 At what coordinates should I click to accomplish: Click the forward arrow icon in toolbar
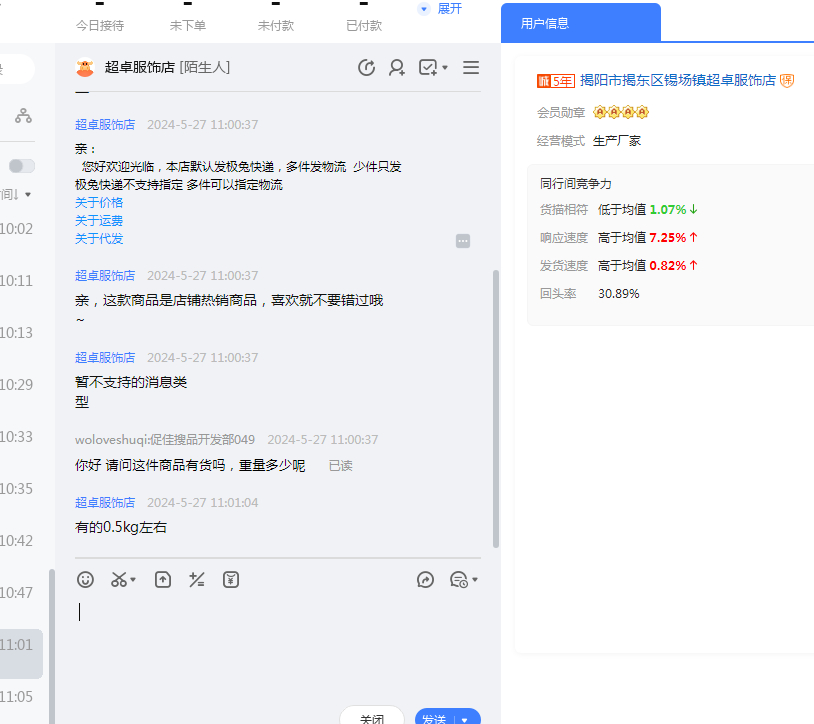pos(426,579)
